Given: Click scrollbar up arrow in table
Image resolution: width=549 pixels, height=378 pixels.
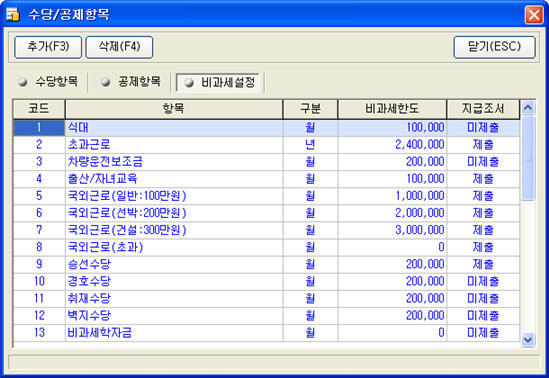Looking at the screenshot, I should (528, 107).
